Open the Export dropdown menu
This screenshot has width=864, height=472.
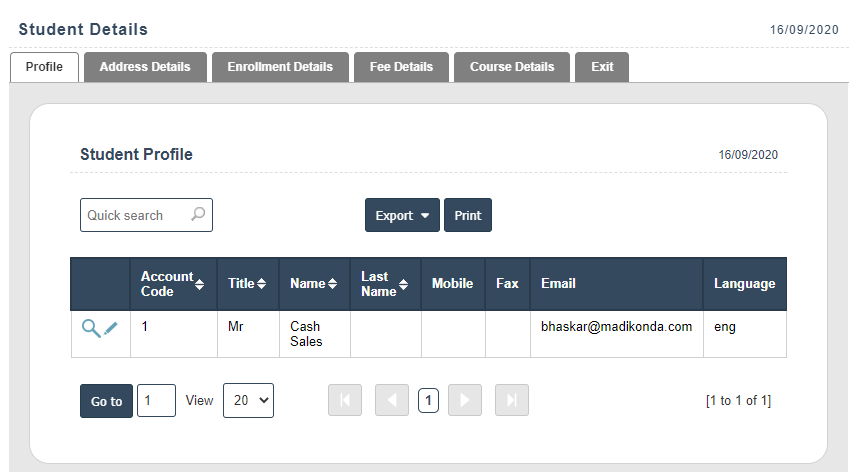402,215
